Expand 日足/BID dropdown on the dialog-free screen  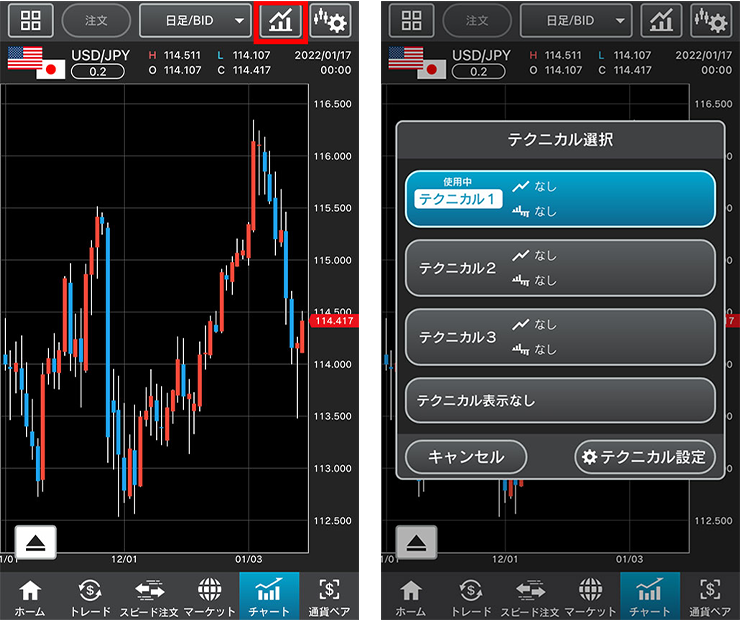[194, 20]
